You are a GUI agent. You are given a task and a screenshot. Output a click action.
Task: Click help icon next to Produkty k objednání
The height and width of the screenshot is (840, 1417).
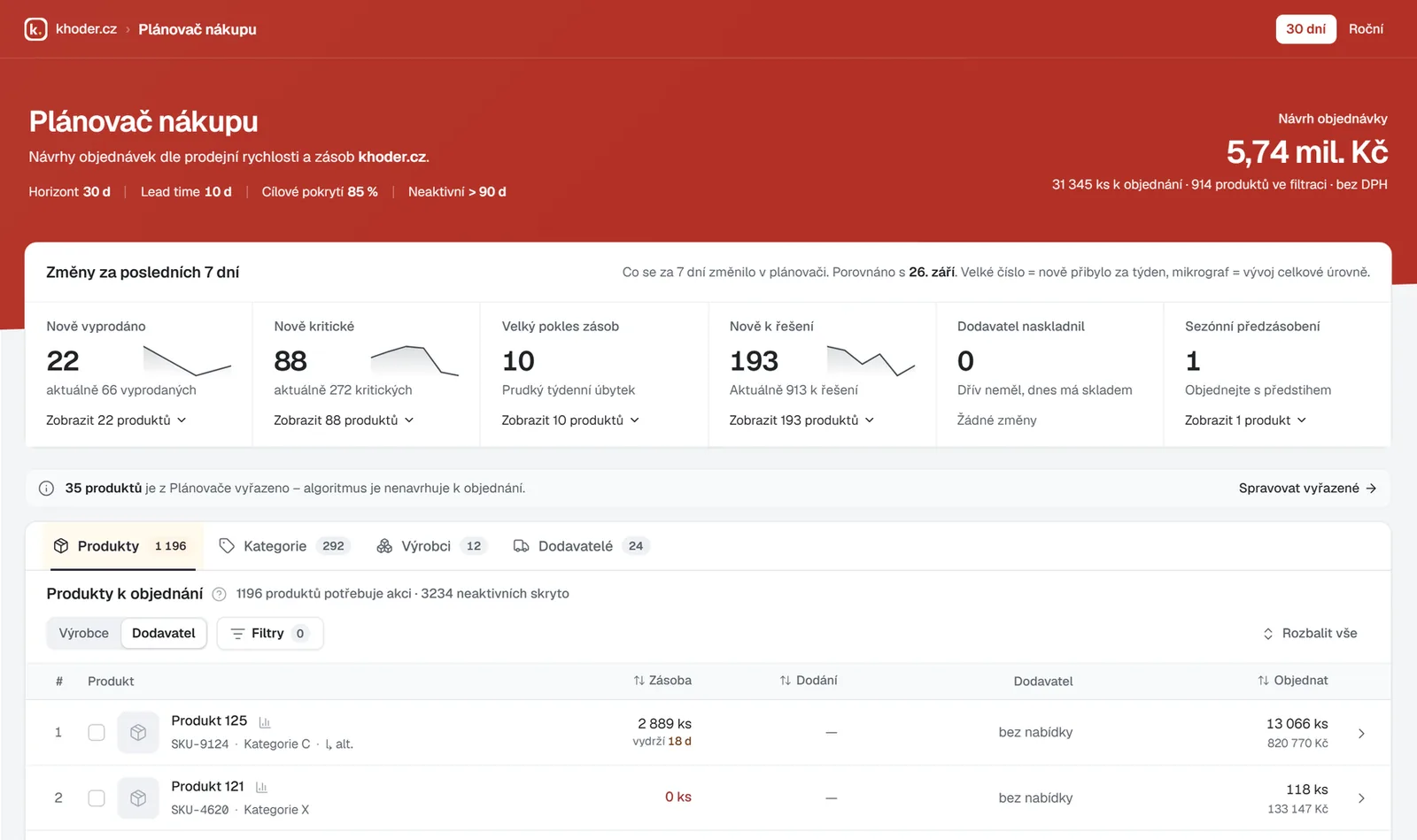(219, 594)
